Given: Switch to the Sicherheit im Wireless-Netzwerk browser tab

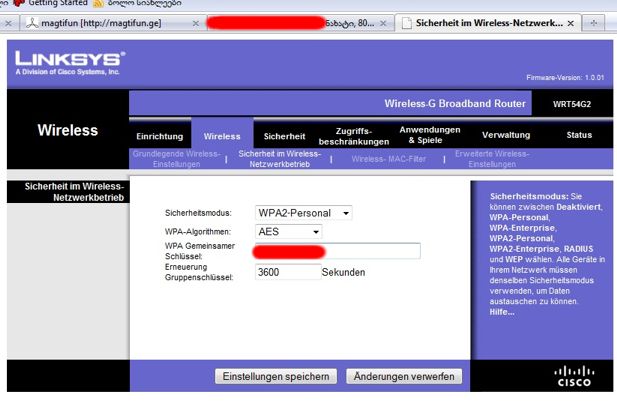Looking at the screenshot, I should [x=489, y=23].
